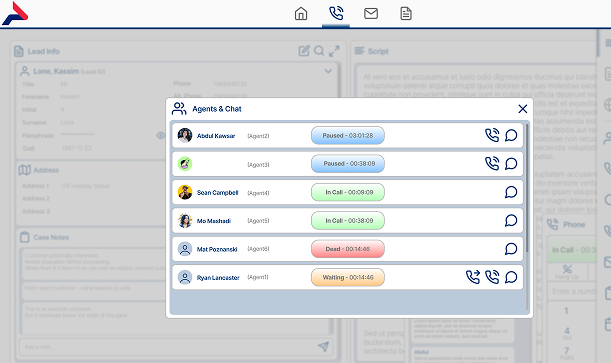Transfer call to Ryan Lancaster
The image size is (611, 363).
[473, 277]
